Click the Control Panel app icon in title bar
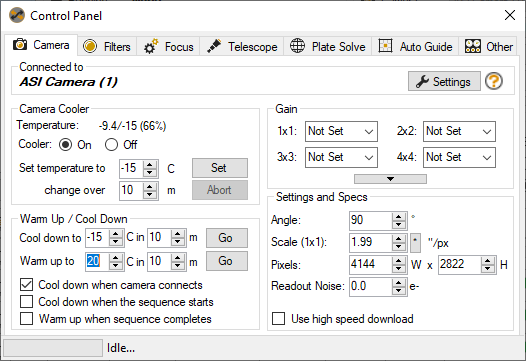The image size is (526, 361). tap(17, 15)
